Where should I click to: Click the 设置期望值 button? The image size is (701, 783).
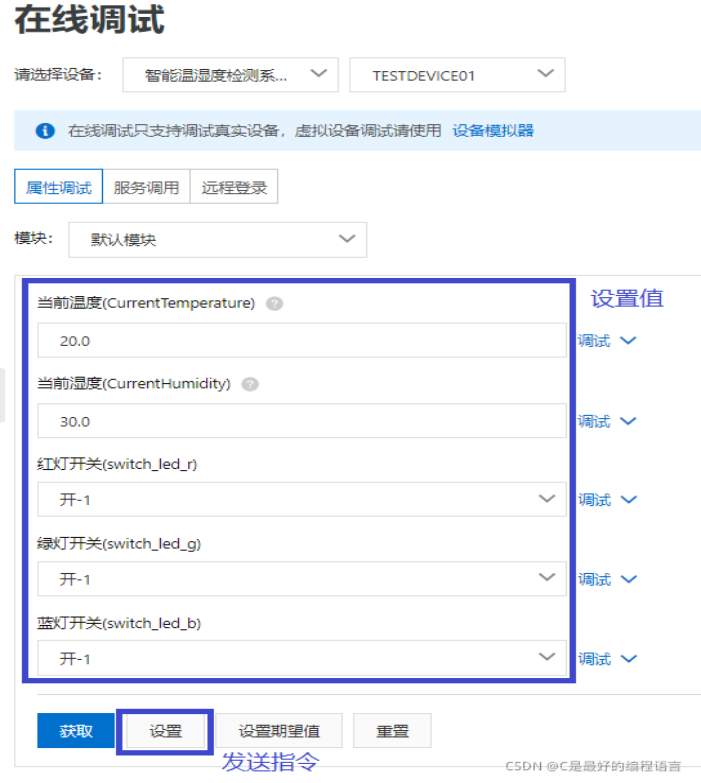point(279,731)
